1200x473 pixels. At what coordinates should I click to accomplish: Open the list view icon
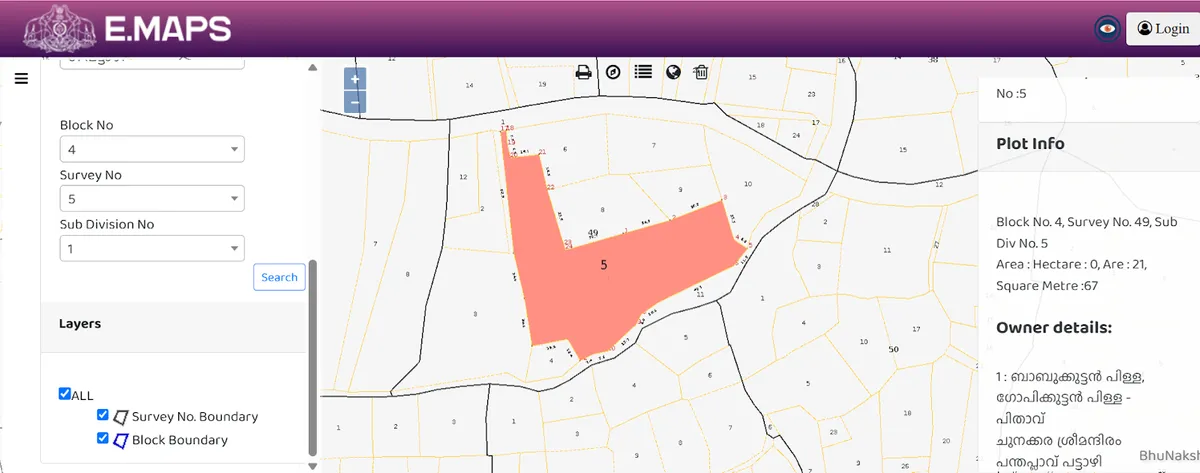[x=643, y=72]
